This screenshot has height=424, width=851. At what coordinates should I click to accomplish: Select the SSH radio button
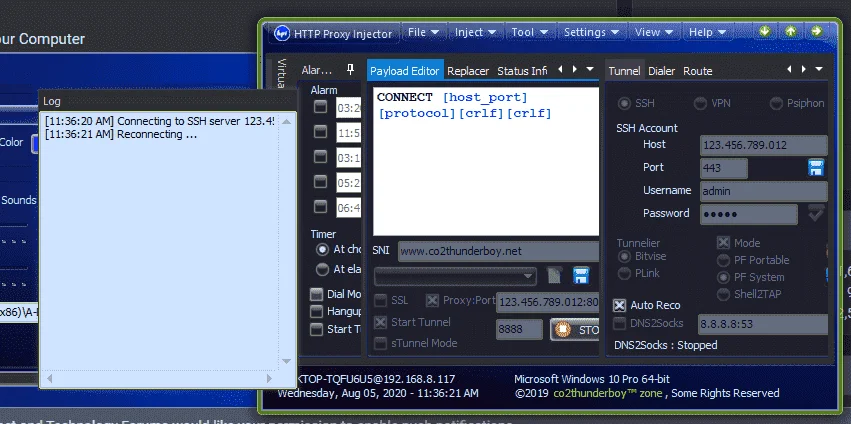[x=624, y=103]
